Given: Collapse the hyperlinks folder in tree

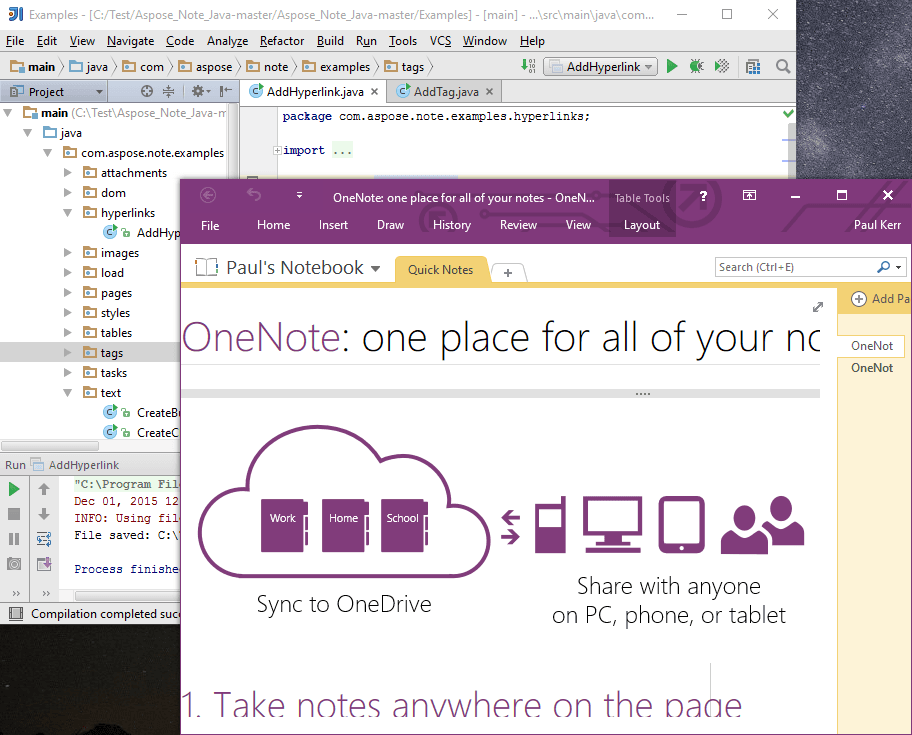Looking at the screenshot, I should coord(67,213).
